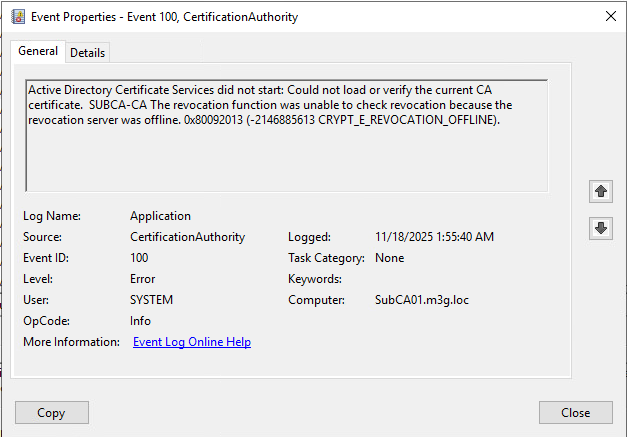Click the Level value Error
The height and width of the screenshot is (437, 627).
pos(143,279)
